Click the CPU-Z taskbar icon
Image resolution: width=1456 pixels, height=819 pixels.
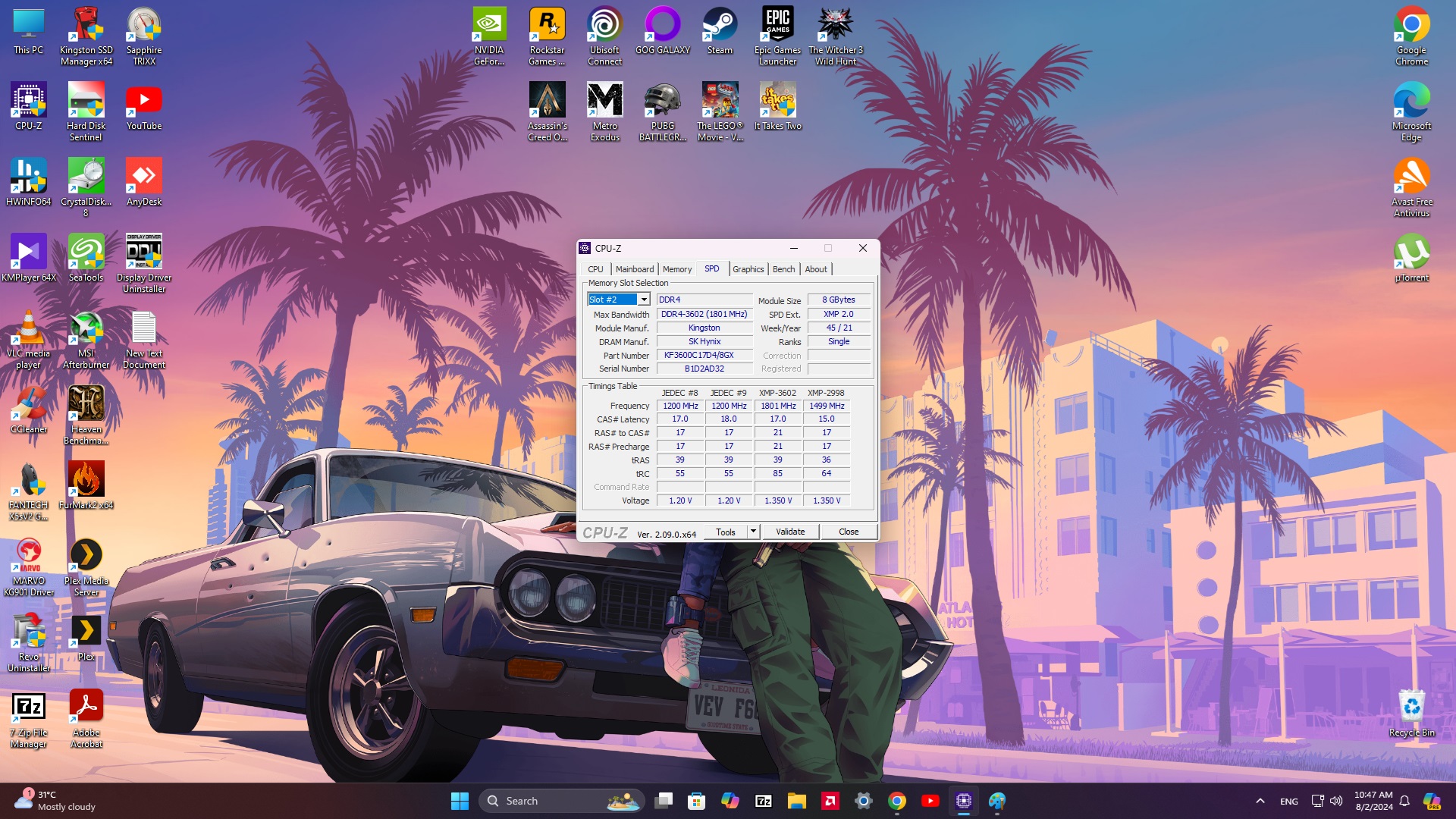(963, 801)
